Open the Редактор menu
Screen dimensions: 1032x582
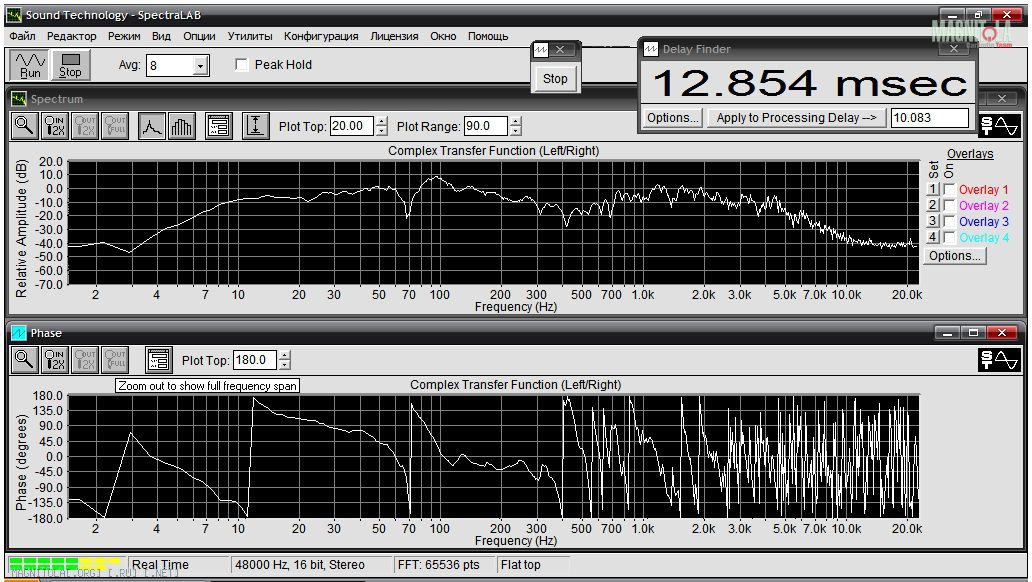point(71,36)
